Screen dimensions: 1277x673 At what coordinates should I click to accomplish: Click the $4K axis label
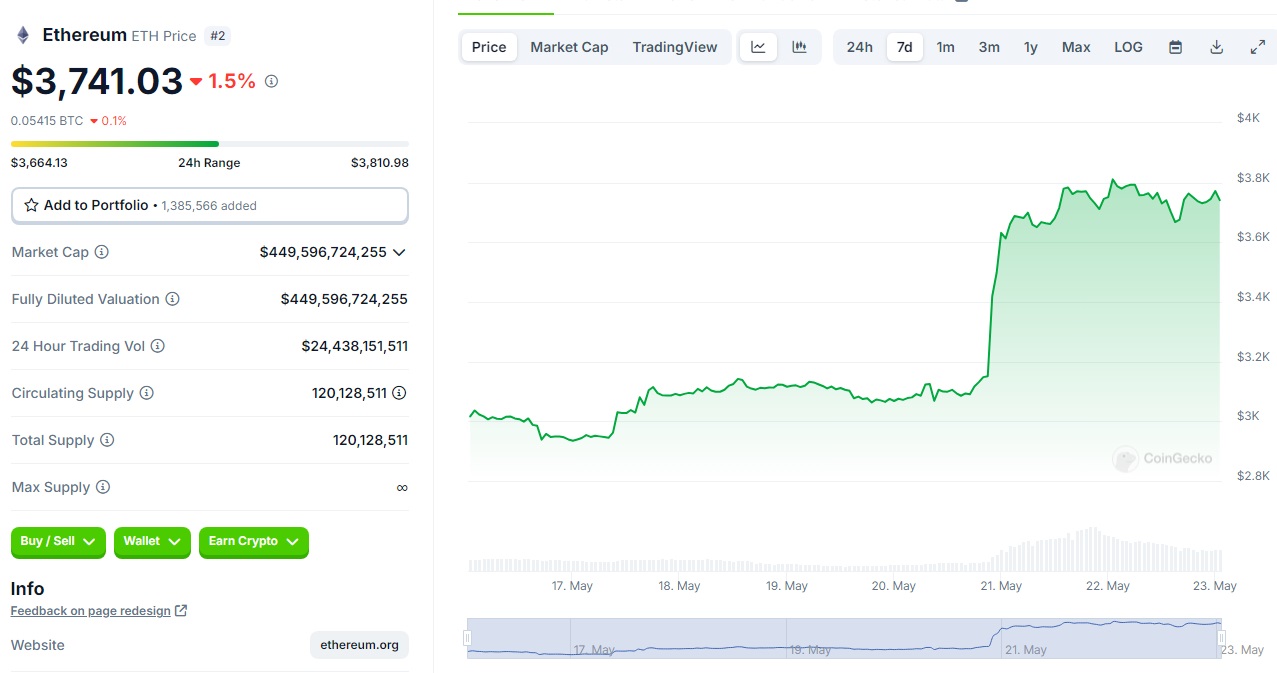click(1248, 118)
